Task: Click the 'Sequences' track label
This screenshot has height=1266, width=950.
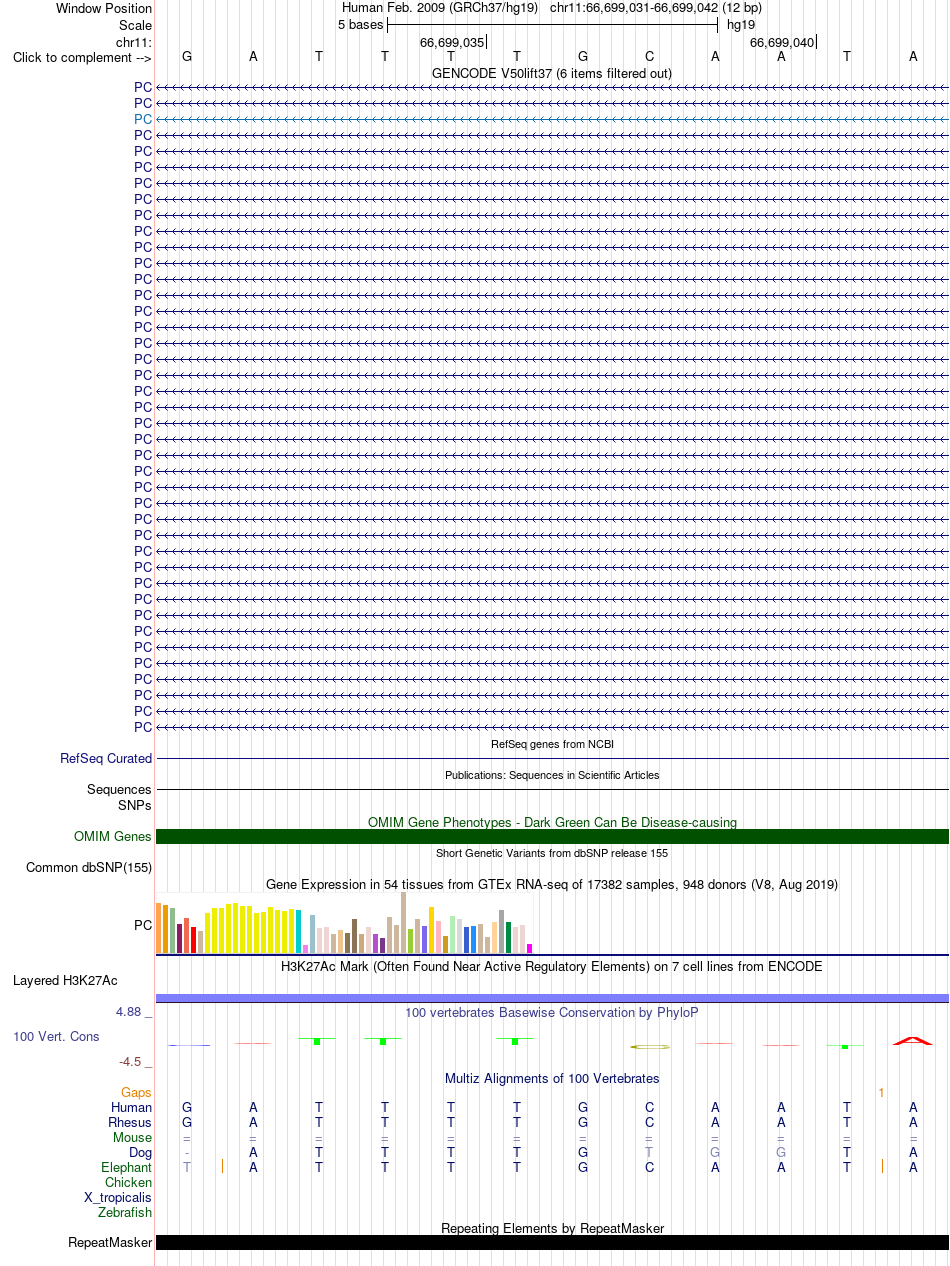Action: 119,790
